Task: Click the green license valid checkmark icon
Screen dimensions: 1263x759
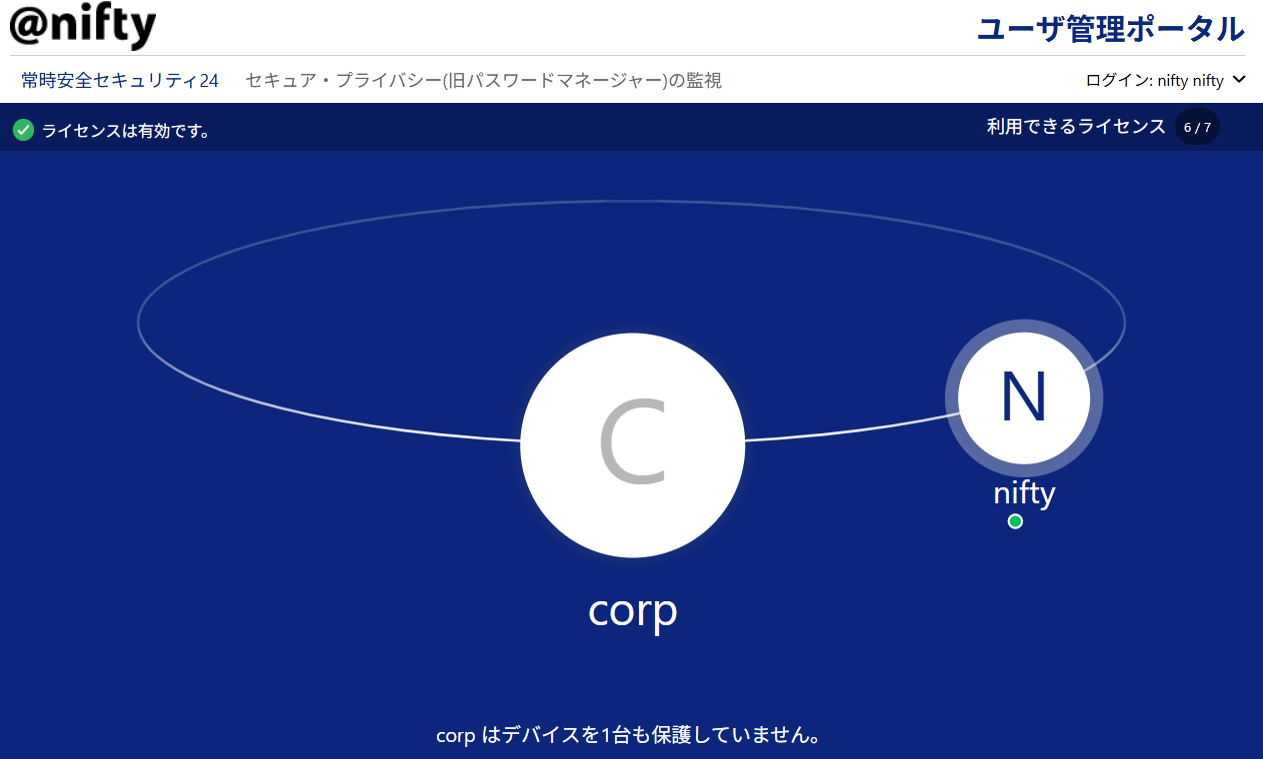Action: coord(23,130)
